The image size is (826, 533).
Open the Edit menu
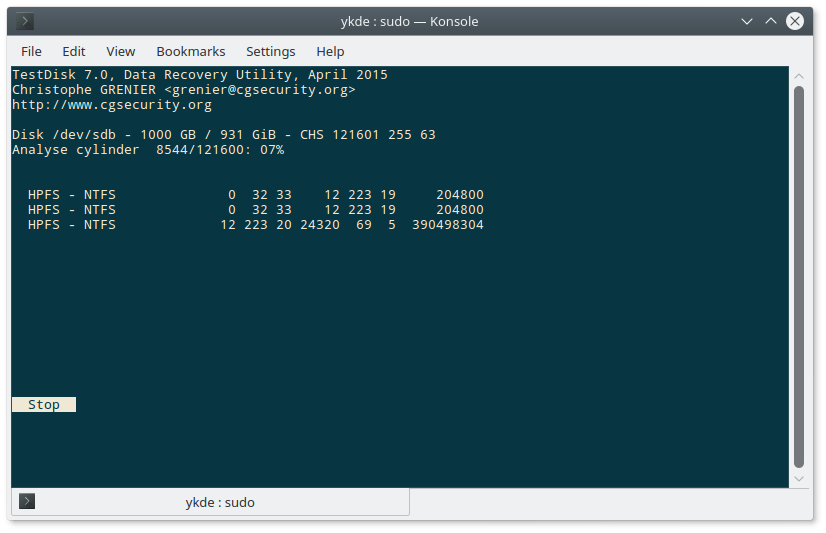(x=73, y=52)
